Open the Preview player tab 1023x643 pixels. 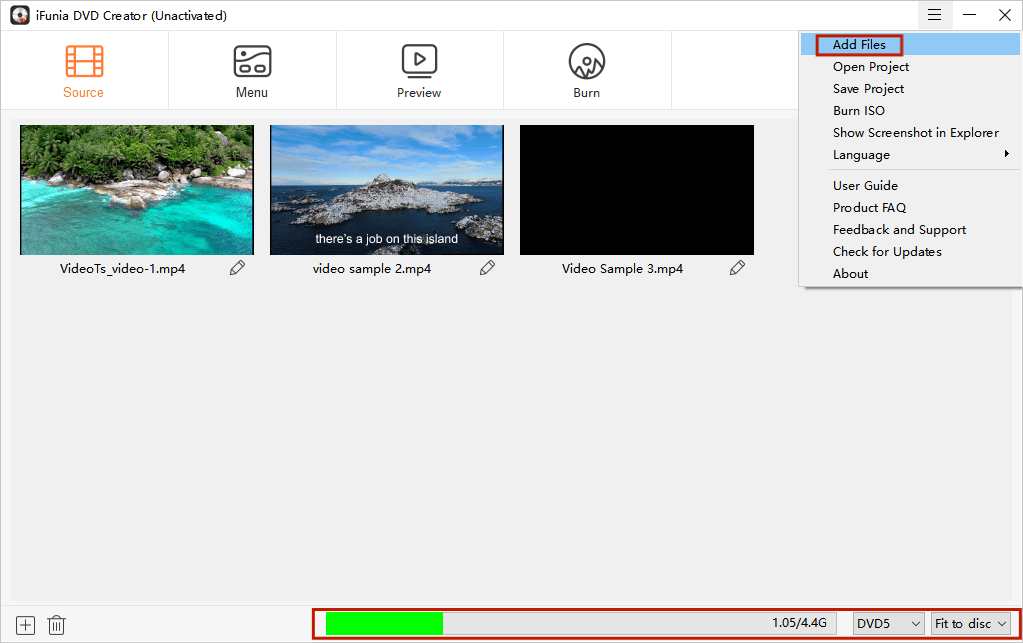click(419, 62)
